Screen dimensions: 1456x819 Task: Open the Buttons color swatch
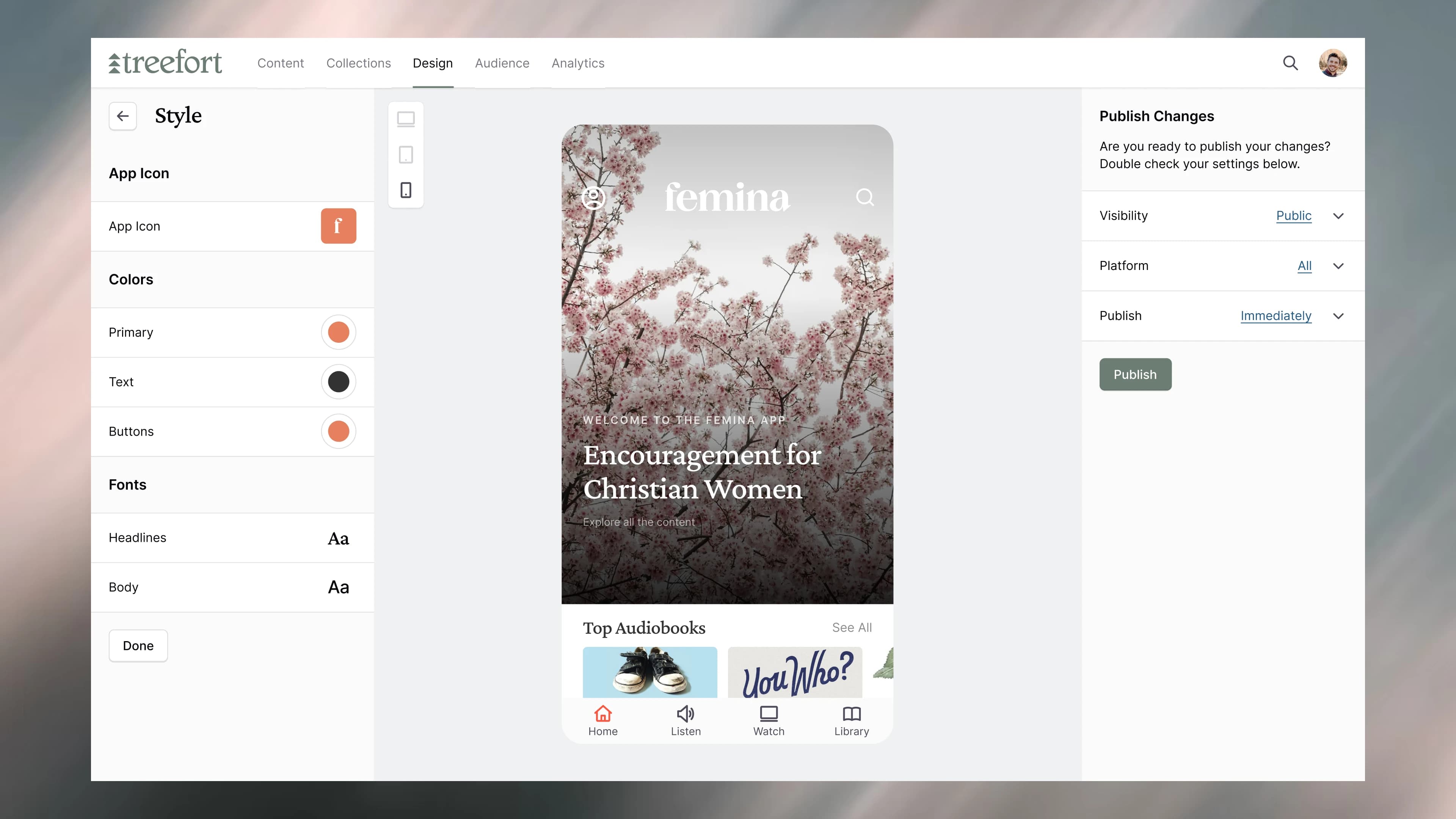(339, 431)
